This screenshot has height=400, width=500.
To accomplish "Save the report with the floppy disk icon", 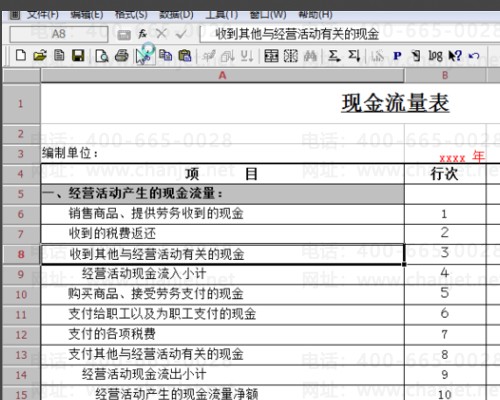I will (78, 55).
